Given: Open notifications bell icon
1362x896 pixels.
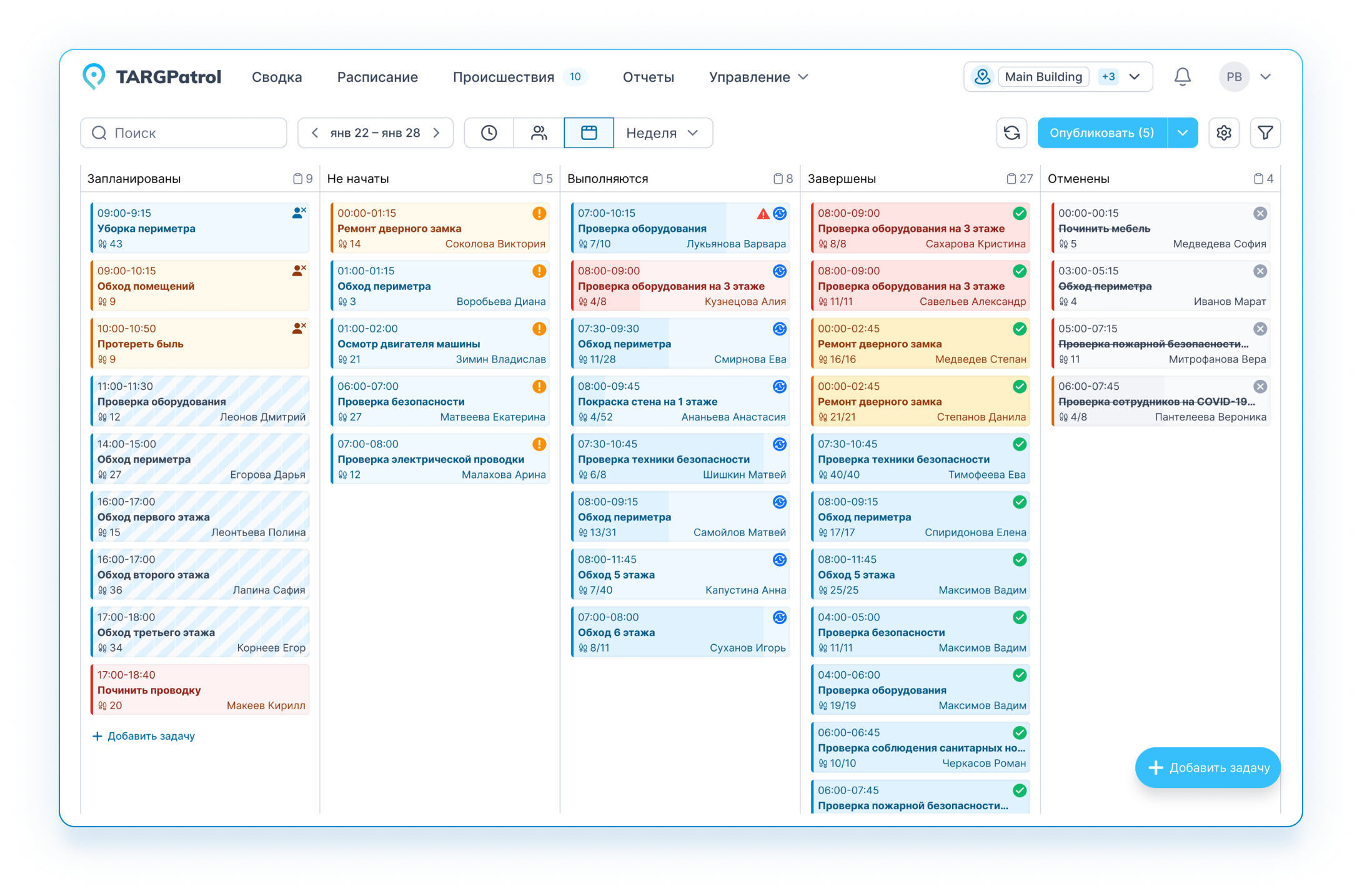Looking at the screenshot, I should pyautogui.click(x=1182, y=77).
